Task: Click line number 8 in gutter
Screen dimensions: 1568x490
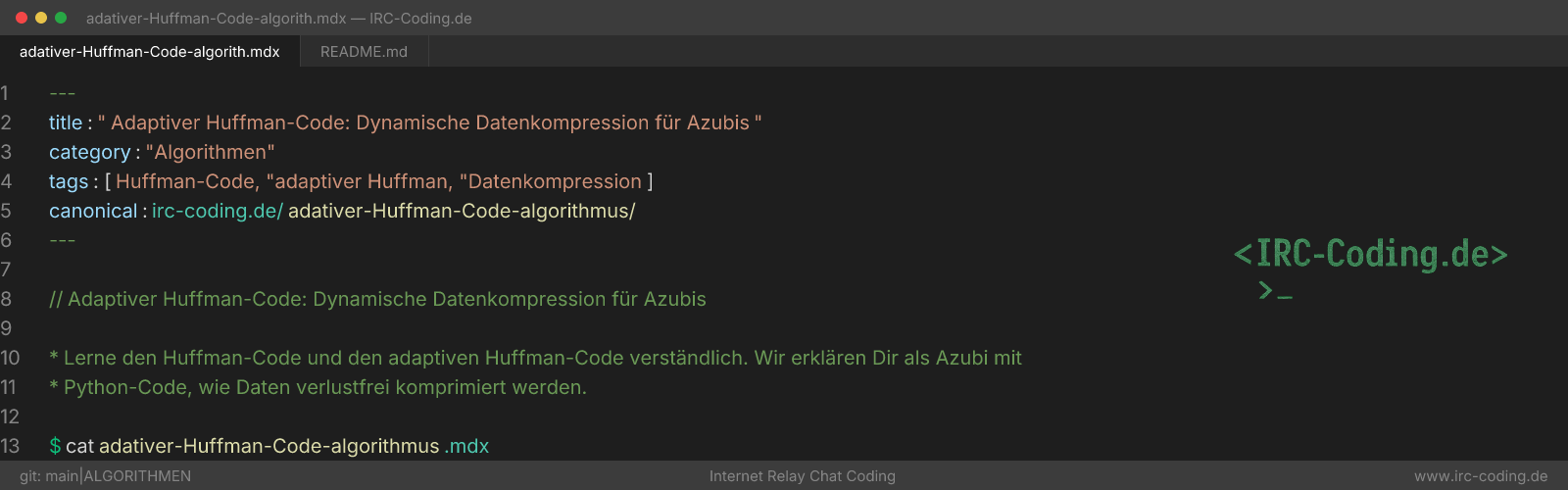Action: (x=6, y=299)
